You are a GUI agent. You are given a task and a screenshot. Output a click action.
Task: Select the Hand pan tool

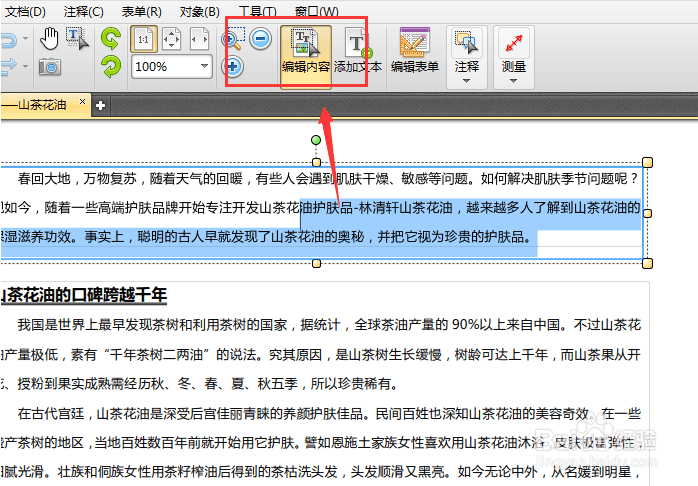point(49,39)
